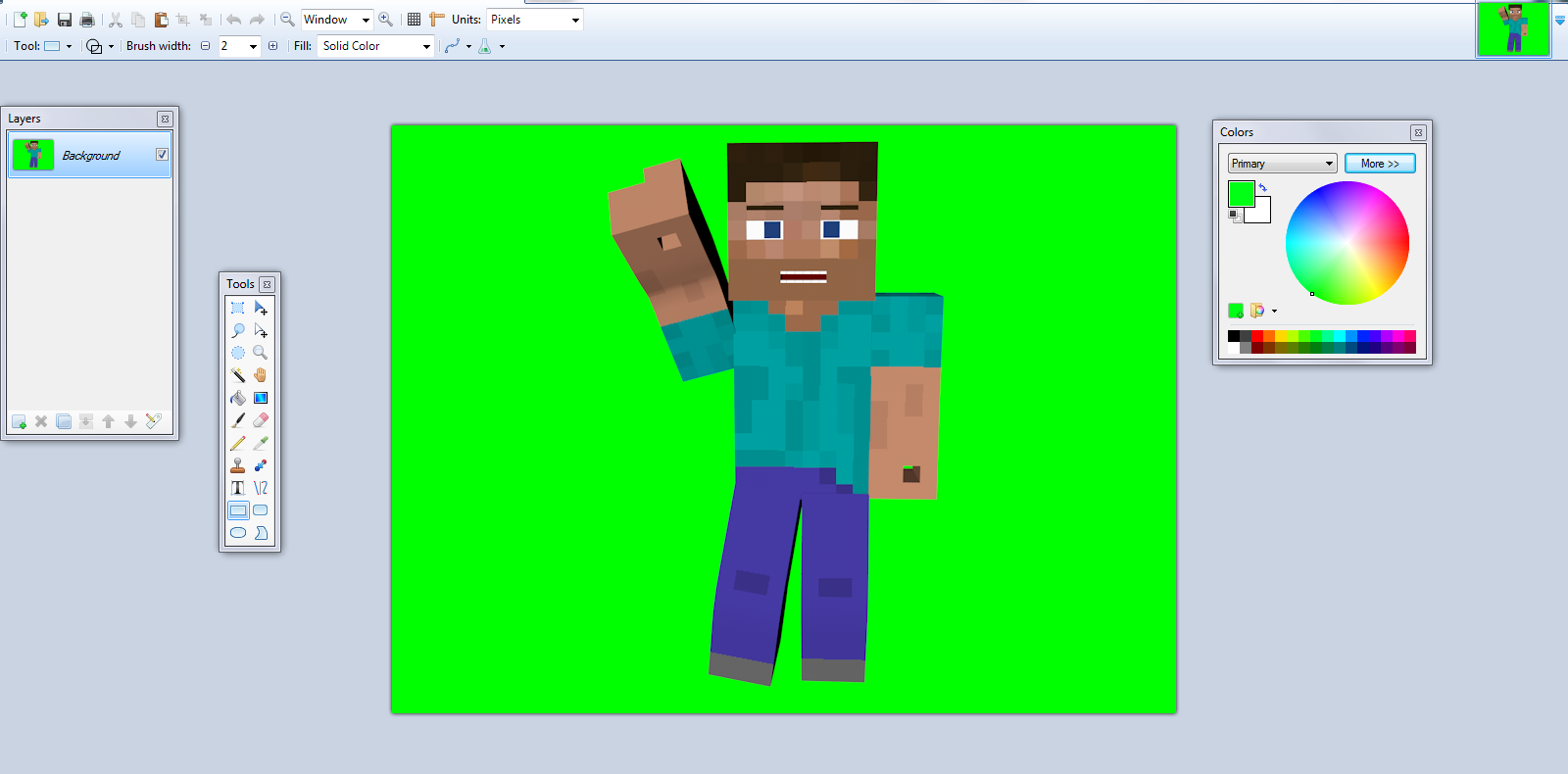Open an existing image file
Image resolution: width=1568 pixels, height=774 pixels.
coord(41,20)
